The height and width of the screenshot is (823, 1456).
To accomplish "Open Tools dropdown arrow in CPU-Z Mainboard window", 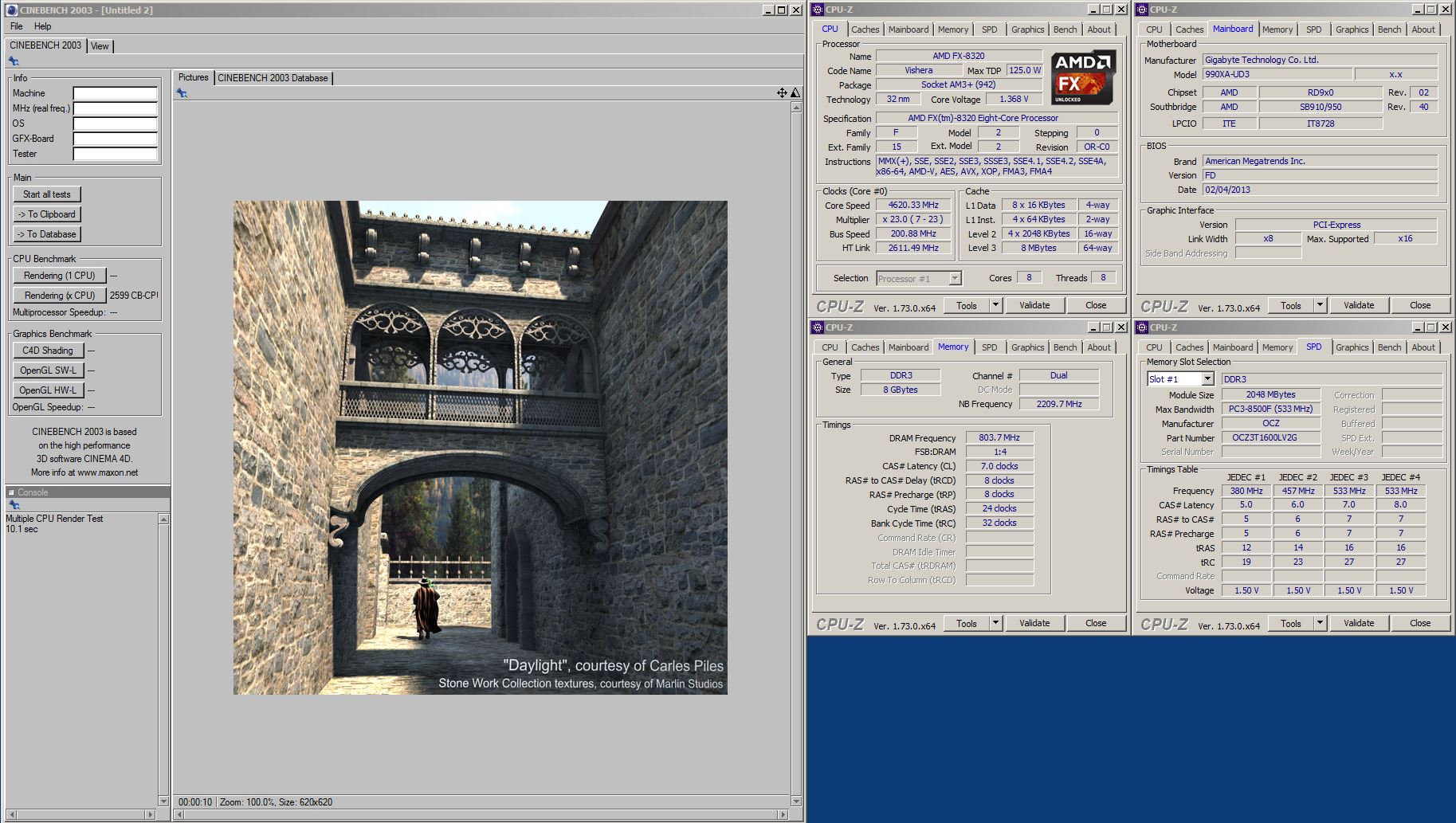I will [x=1320, y=305].
